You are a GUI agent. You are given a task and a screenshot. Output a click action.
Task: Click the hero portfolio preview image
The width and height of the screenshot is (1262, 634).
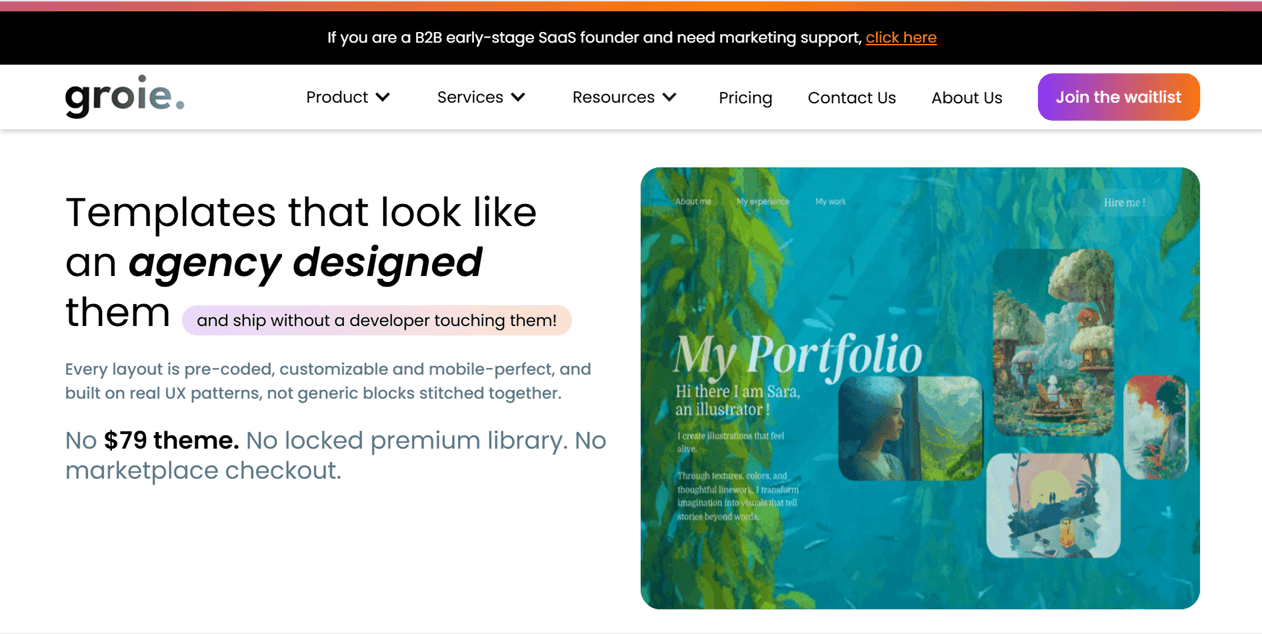point(920,387)
